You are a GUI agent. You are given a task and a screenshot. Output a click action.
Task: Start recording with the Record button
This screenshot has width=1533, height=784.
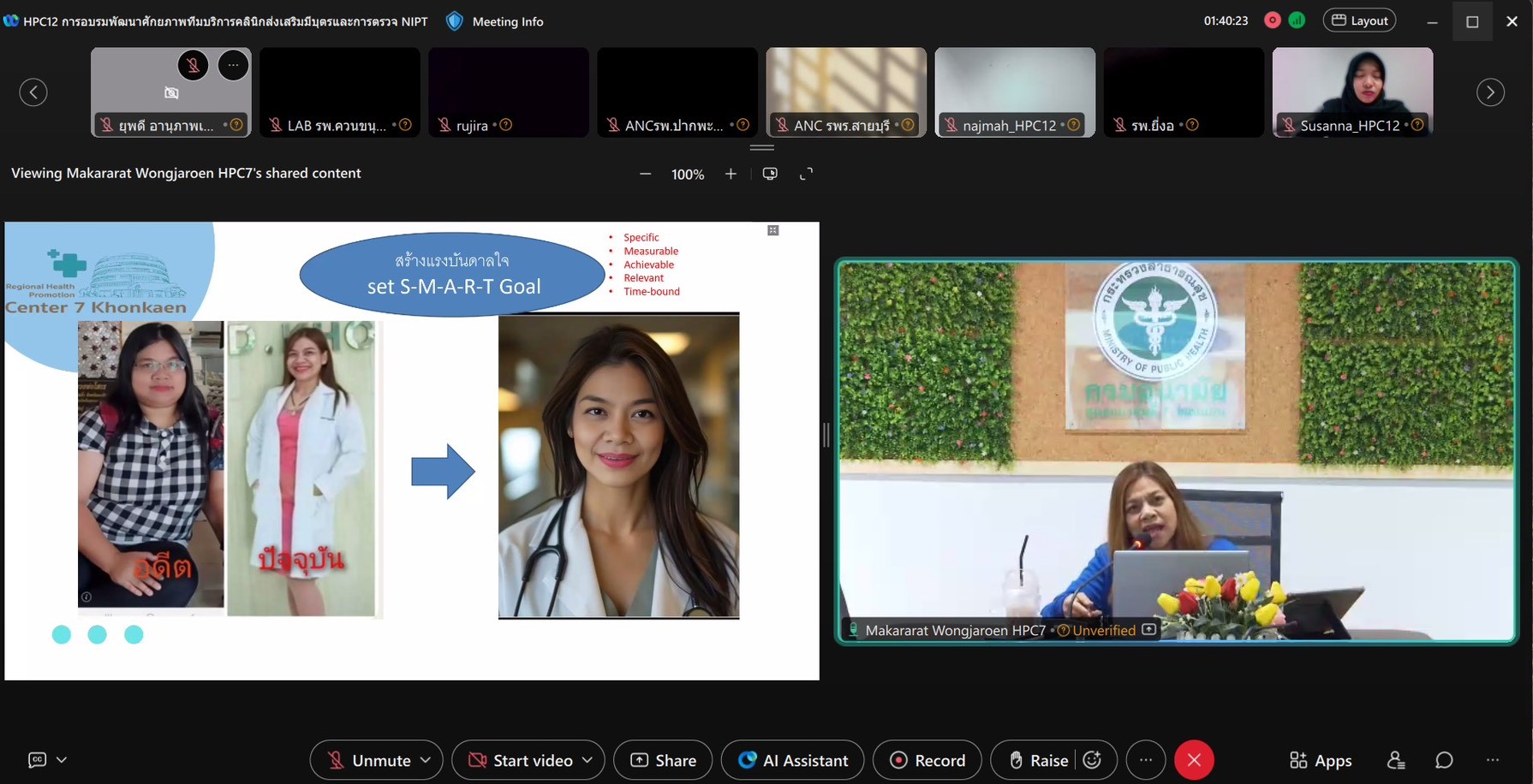pyautogui.click(x=927, y=760)
